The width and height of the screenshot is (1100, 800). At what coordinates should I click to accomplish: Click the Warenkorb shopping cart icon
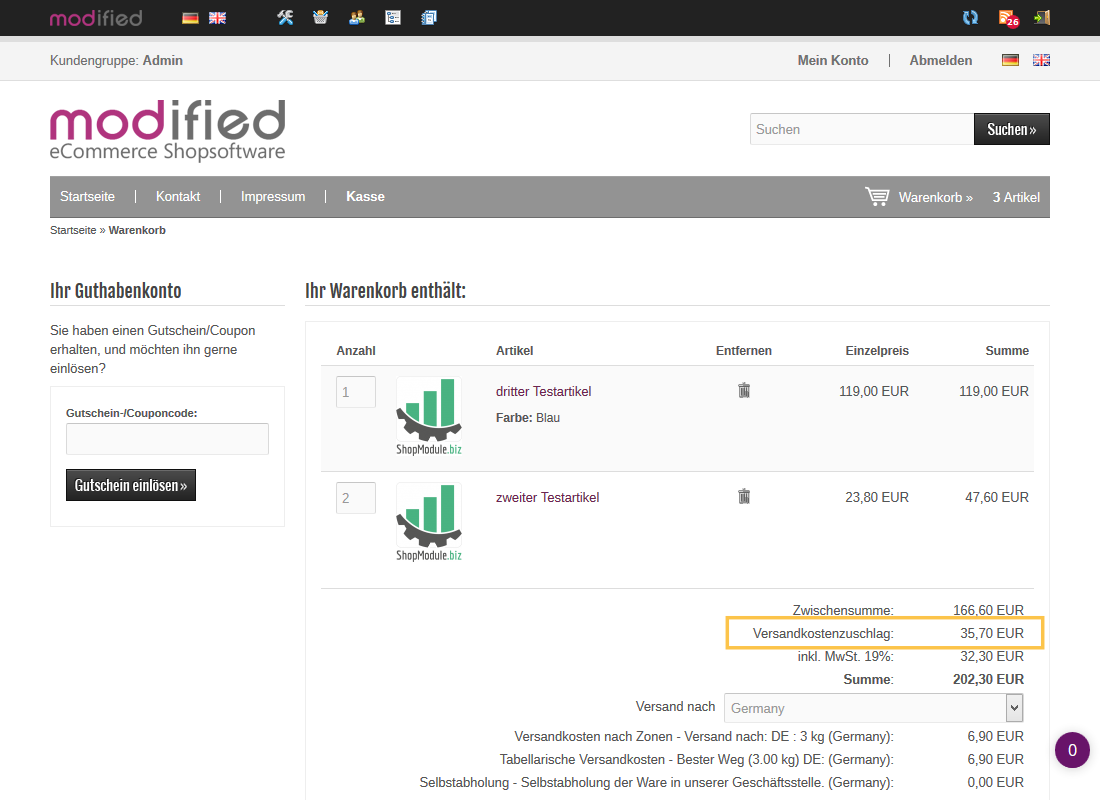point(877,197)
